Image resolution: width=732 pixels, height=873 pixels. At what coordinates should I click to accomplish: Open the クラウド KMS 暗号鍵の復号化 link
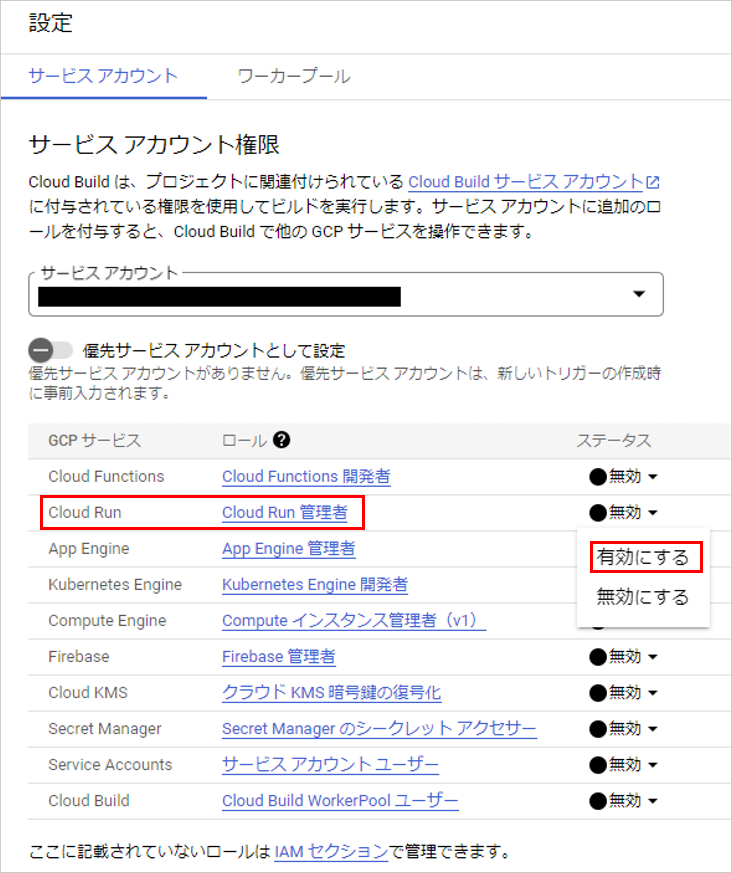pyautogui.click(x=332, y=693)
